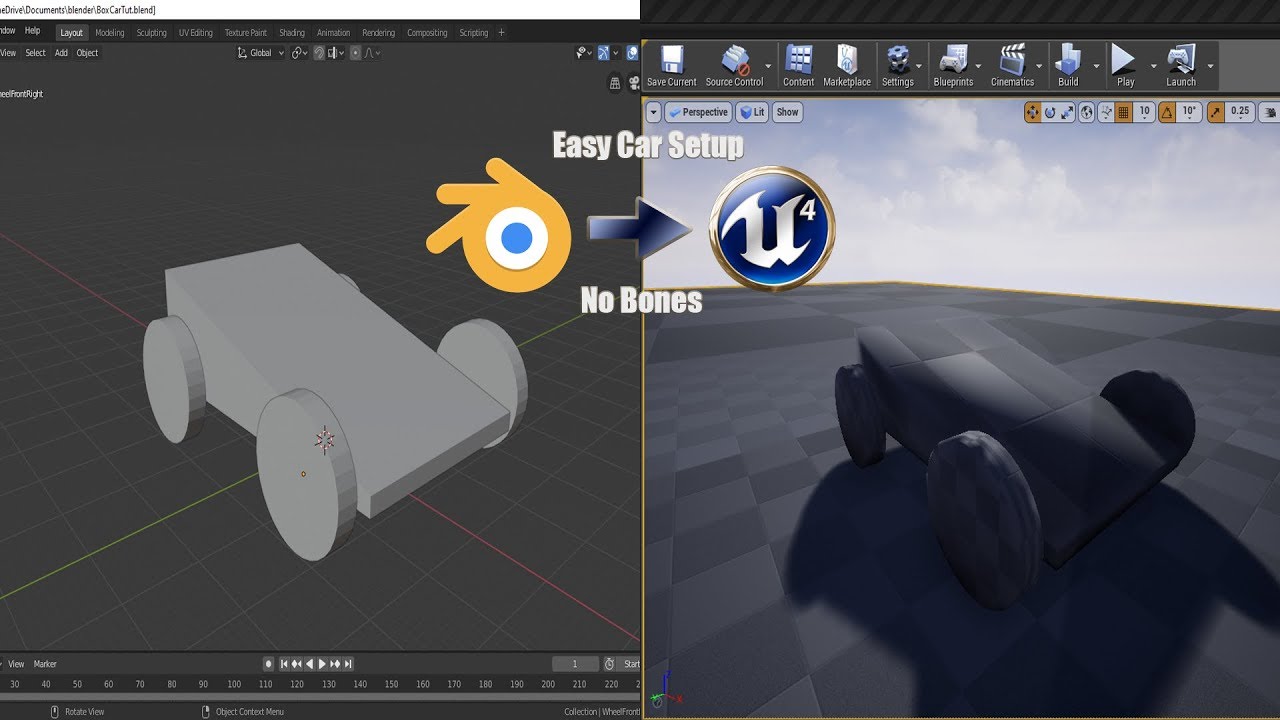Play animation forward in Blender timeline
Image resolution: width=1280 pixels, height=720 pixels.
(322, 664)
